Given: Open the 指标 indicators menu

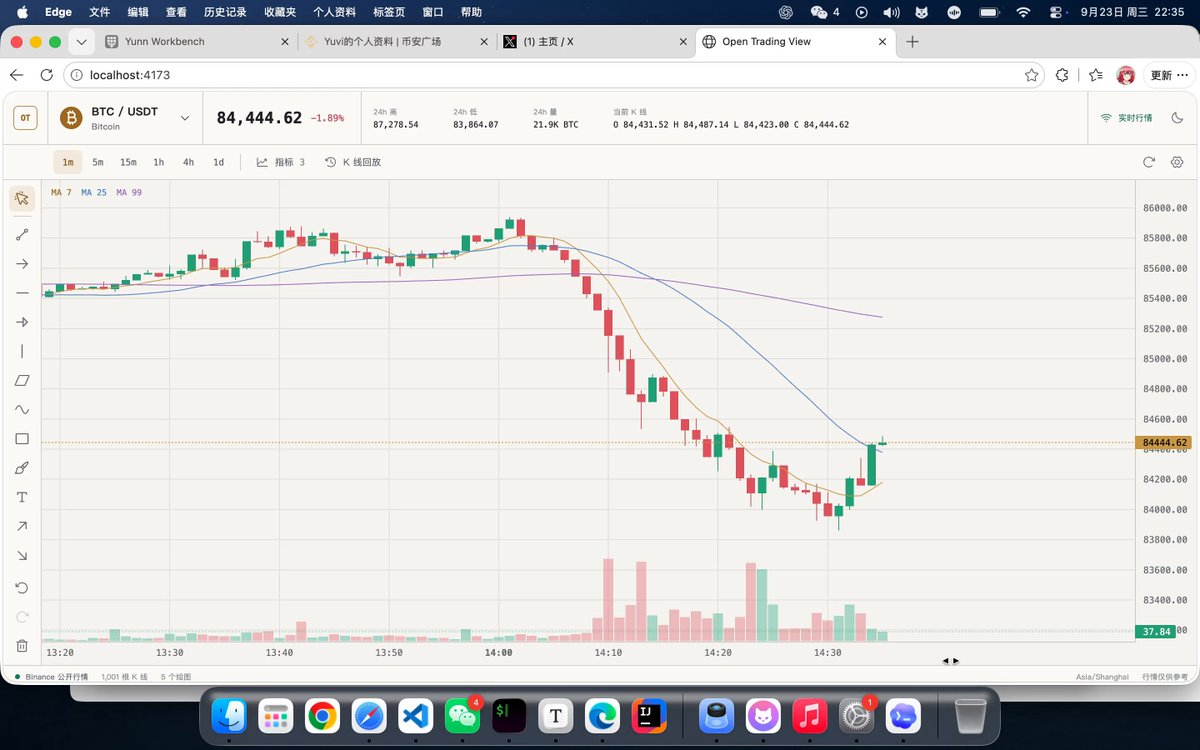Looking at the screenshot, I should click(x=281, y=162).
